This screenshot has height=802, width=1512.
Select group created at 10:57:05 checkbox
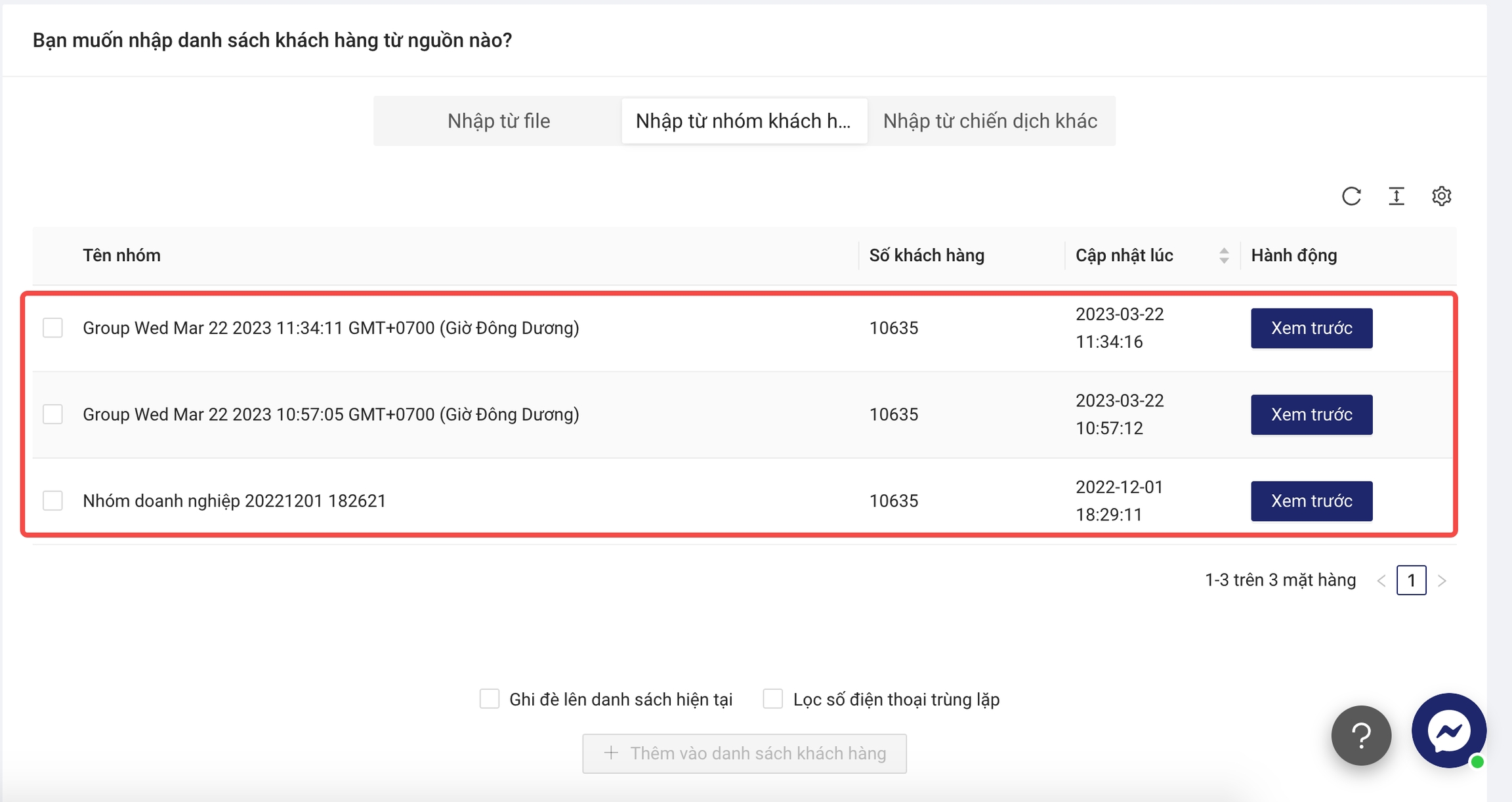(x=53, y=414)
